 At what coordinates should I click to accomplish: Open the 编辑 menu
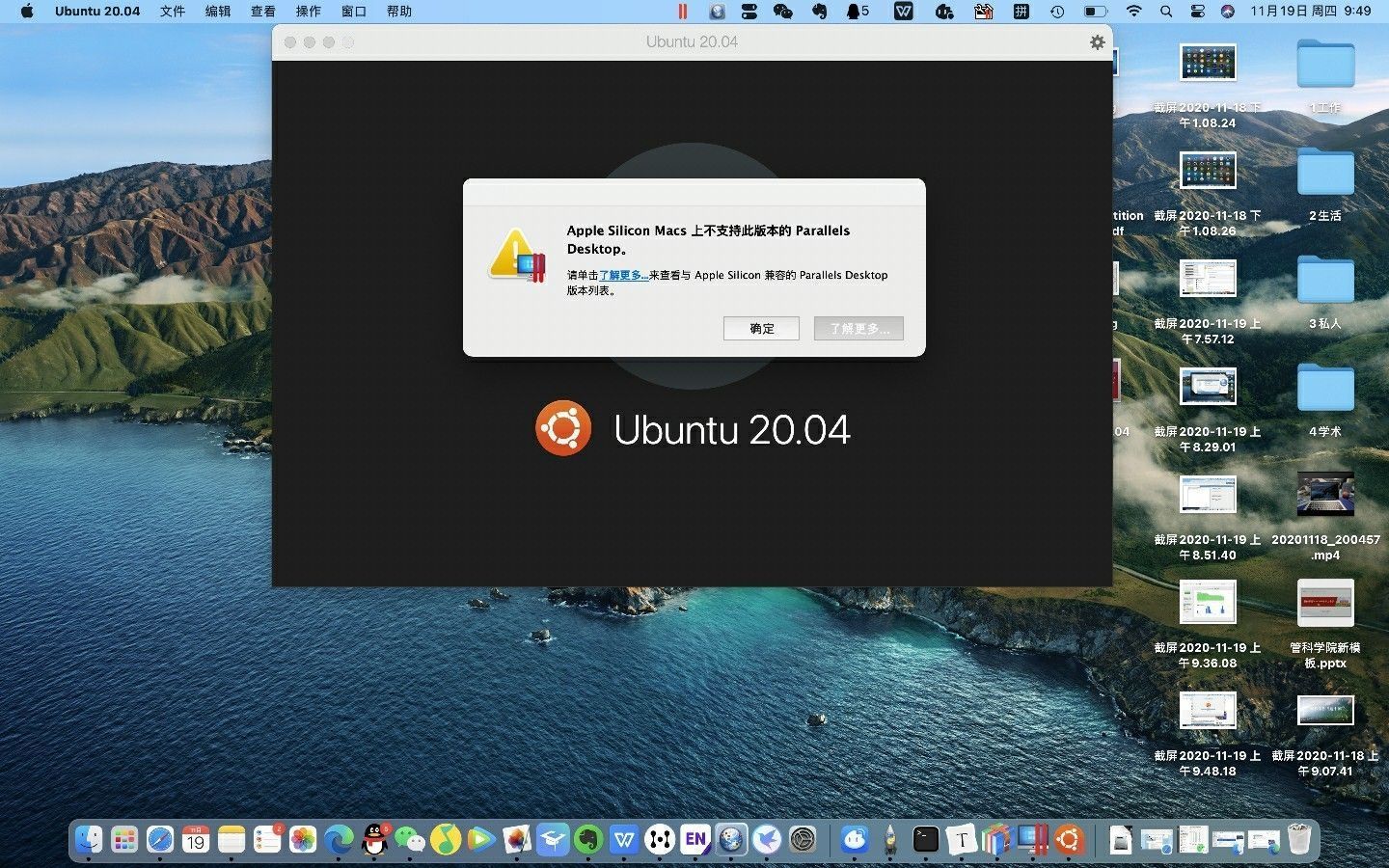tap(218, 12)
